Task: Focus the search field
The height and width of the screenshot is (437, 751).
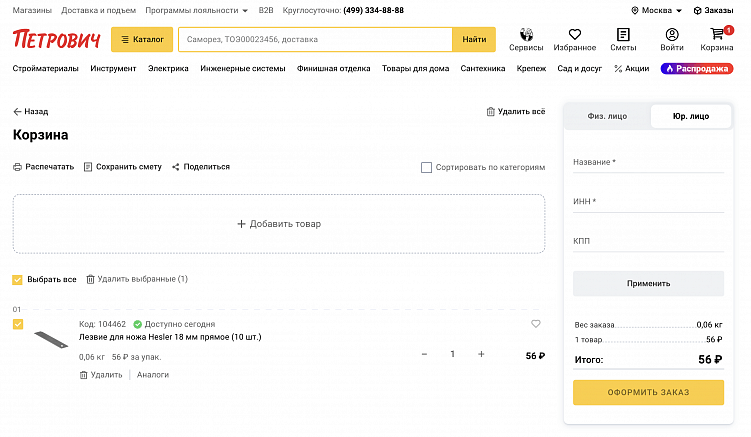Action: (315, 39)
